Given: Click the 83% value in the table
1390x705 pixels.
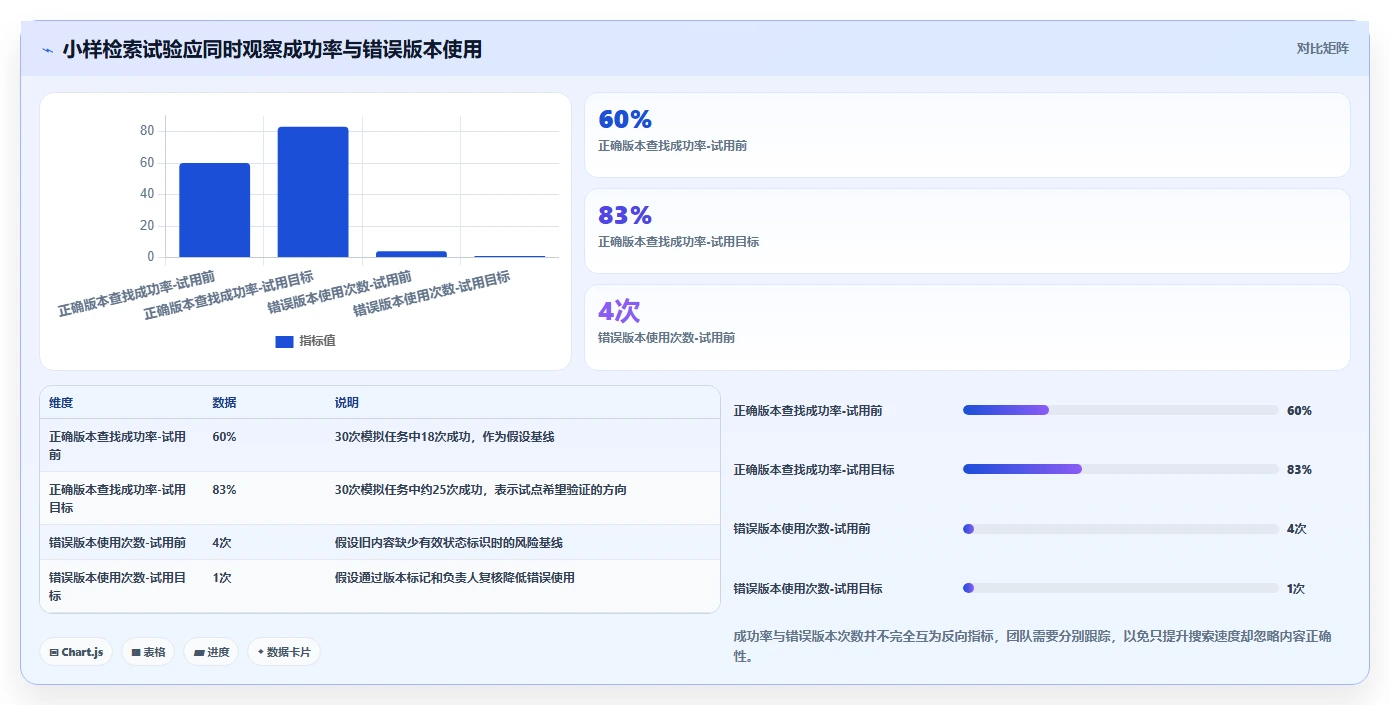Looking at the screenshot, I should (224, 490).
